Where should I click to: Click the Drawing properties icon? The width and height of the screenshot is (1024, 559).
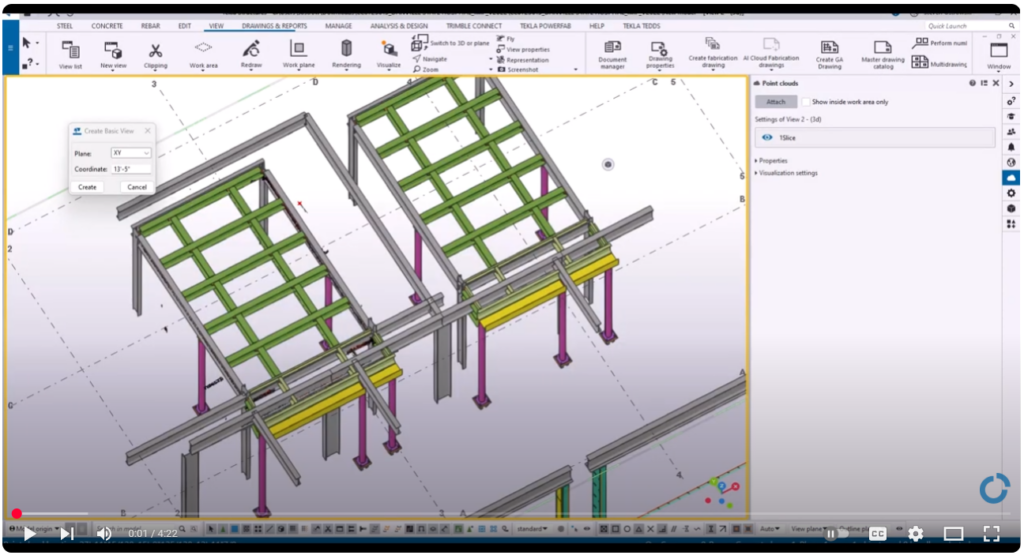click(659, 50)
